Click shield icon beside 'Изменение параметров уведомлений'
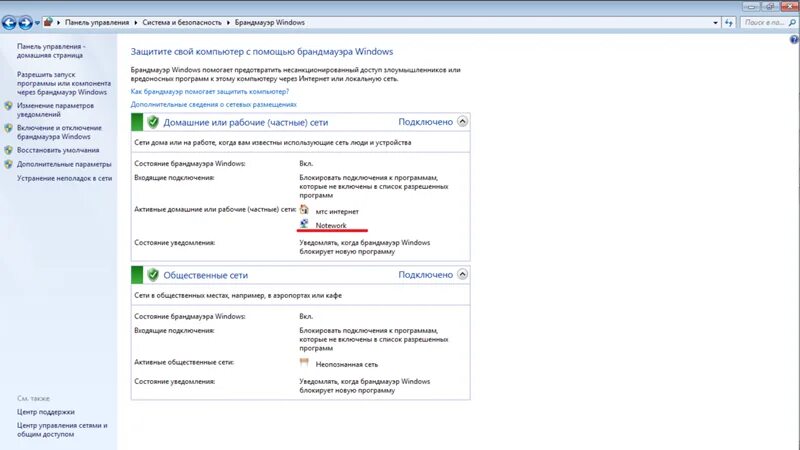The image size is (800, 450). point(8,106)
